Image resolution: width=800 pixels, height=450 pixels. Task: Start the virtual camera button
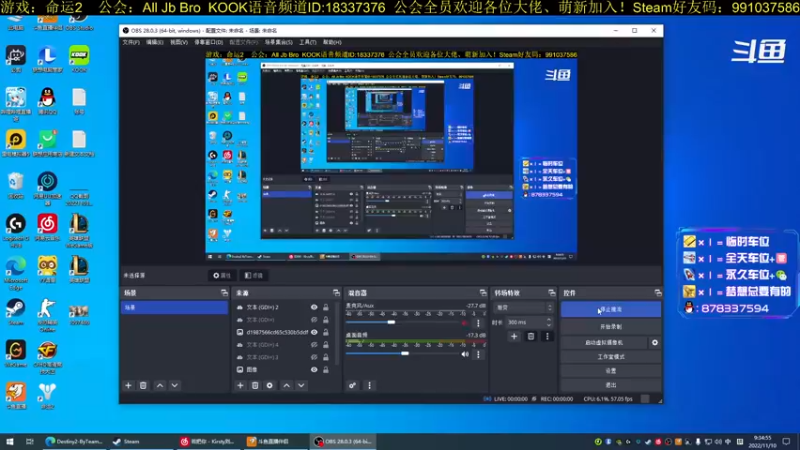click(x=604, y=342)
